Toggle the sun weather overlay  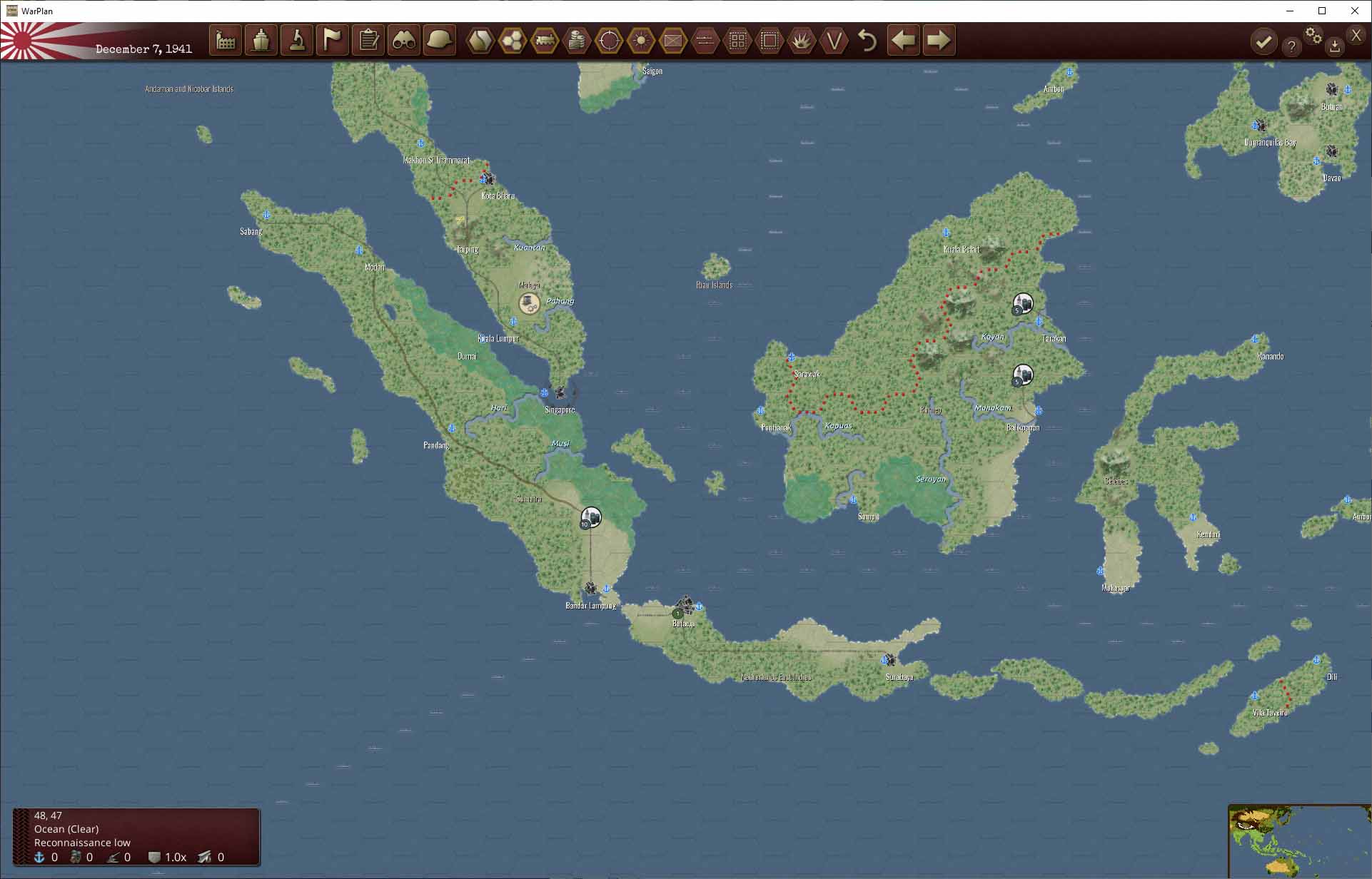(641, 41)
